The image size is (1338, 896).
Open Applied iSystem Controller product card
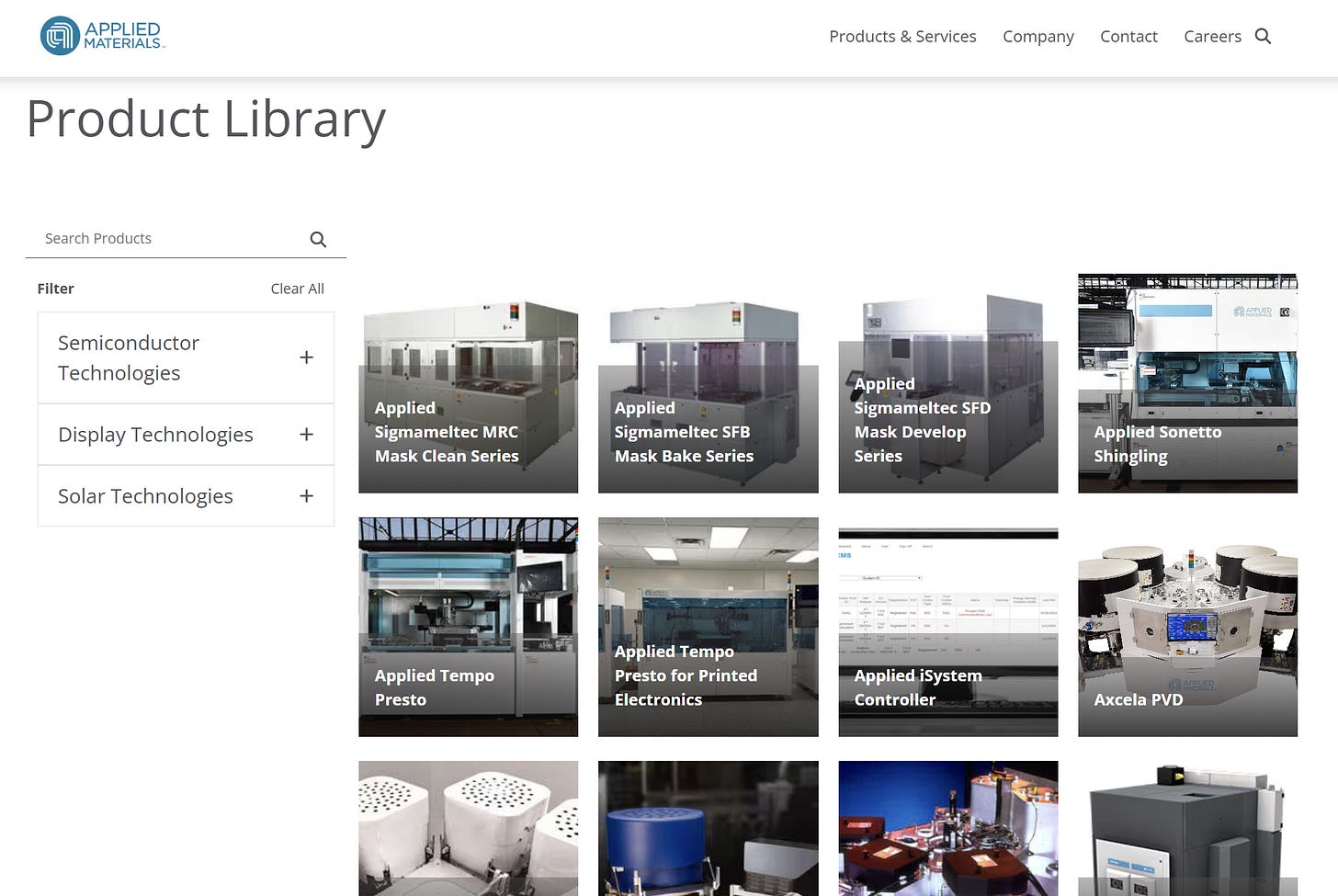[948, 627]
